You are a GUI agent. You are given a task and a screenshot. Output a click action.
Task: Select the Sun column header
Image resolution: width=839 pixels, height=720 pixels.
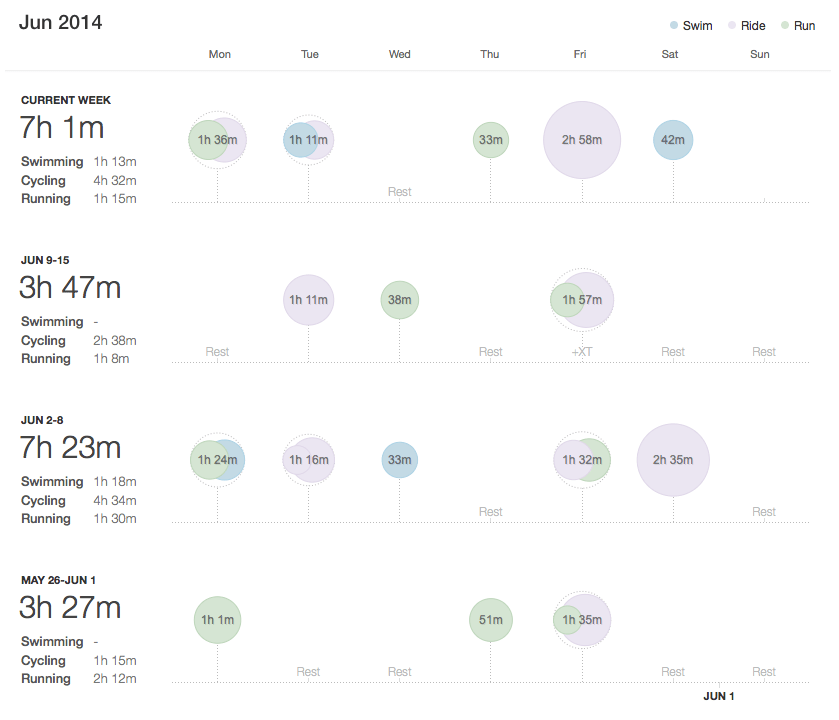coord(759,54)
